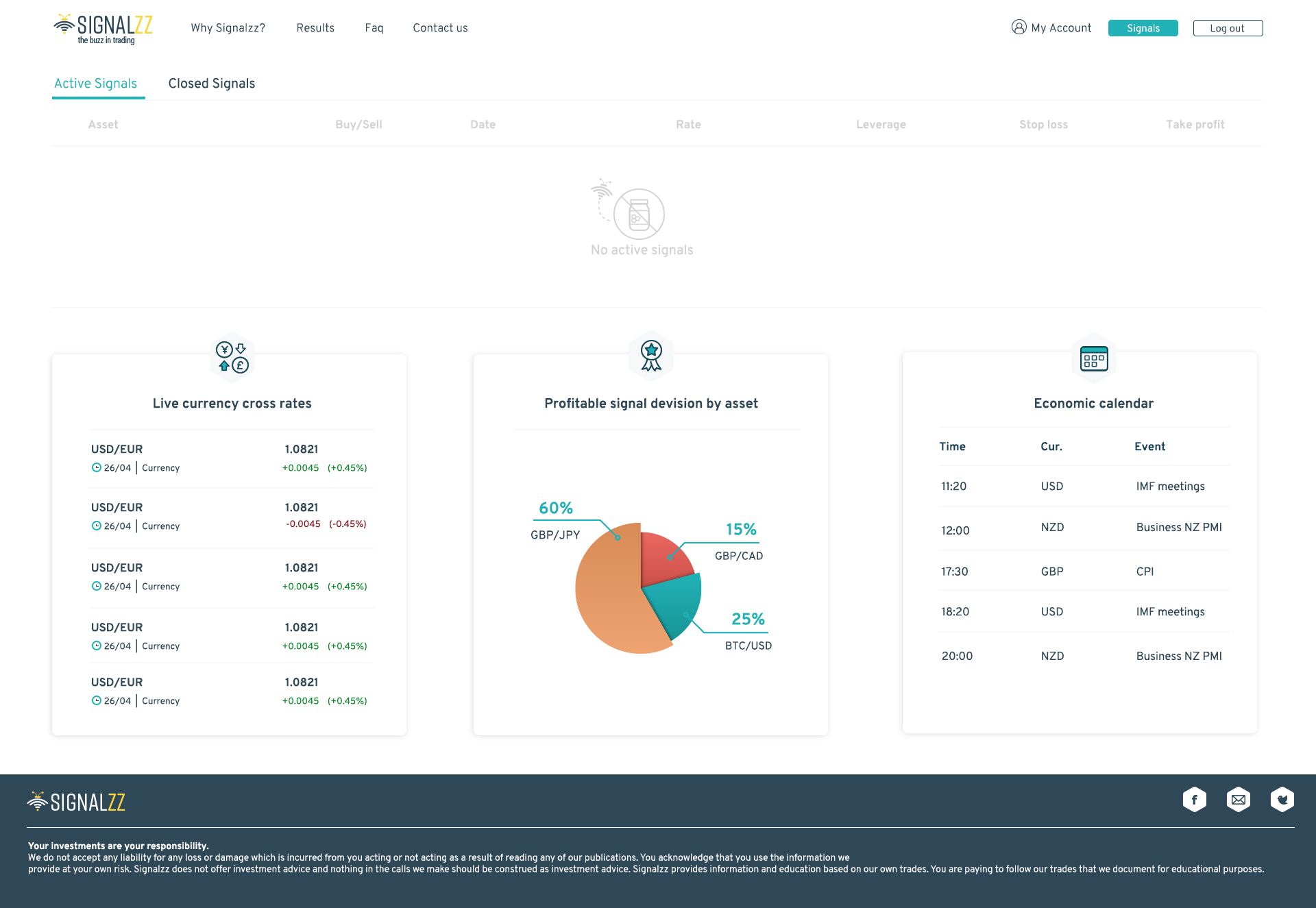Click the calendar icon above Economic calendar
Viewport: 1316px width, 908px height.
(1093, 358)
